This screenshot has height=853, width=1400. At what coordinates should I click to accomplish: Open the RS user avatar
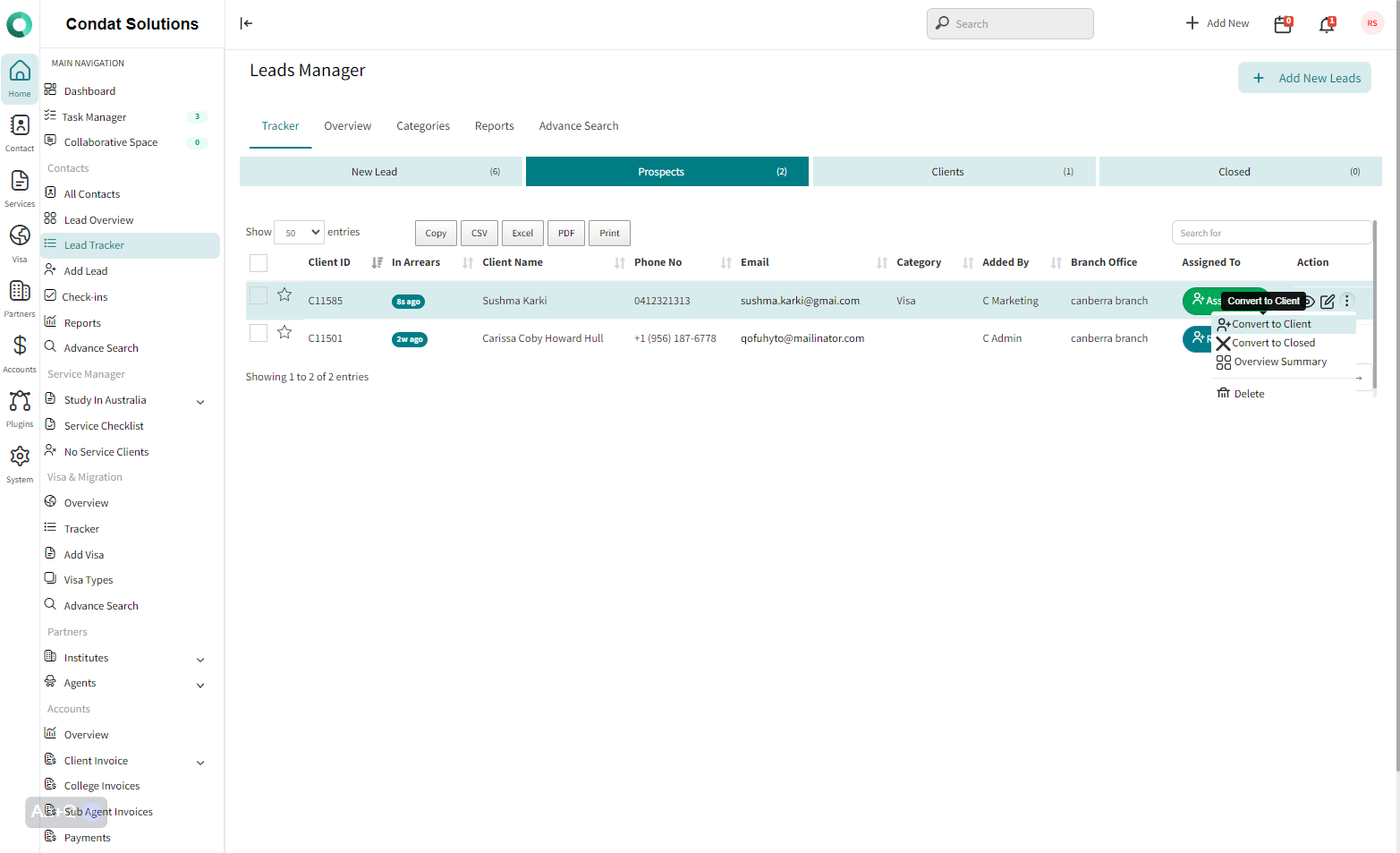click(x=1372, y=23)
